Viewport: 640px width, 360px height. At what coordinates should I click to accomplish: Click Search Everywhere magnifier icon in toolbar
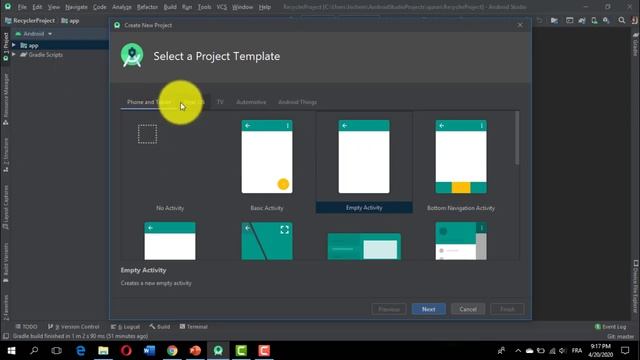(x=622, y=20)
